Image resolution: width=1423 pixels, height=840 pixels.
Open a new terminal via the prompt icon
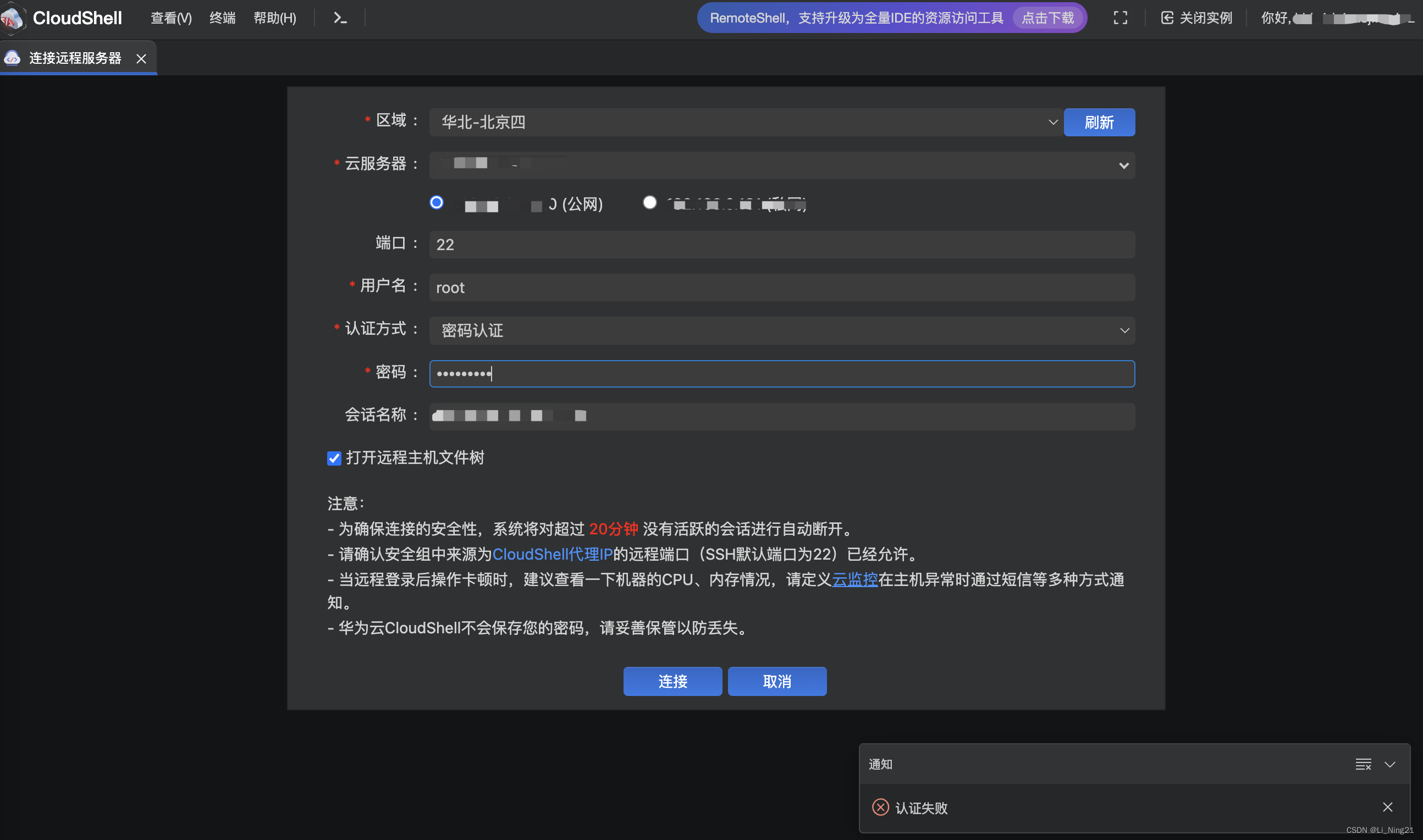[x=340, y=18]
